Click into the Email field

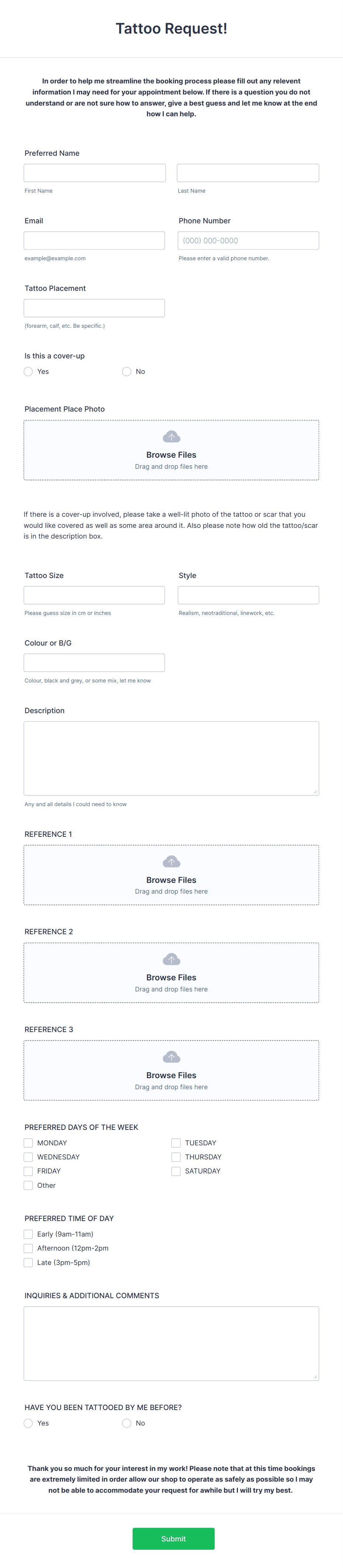94,240
